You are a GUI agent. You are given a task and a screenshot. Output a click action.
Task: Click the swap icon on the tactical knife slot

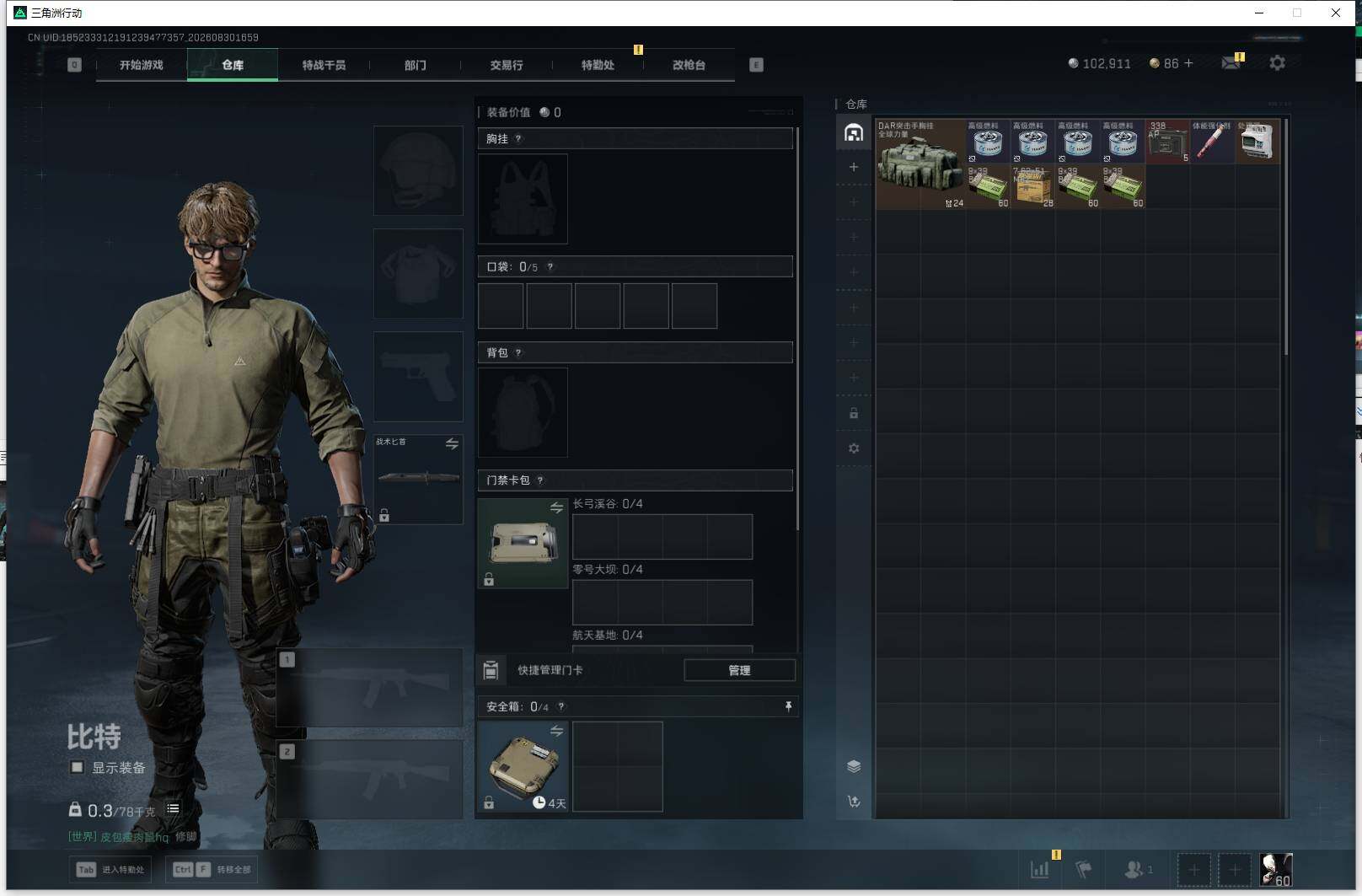coord(452,443)
